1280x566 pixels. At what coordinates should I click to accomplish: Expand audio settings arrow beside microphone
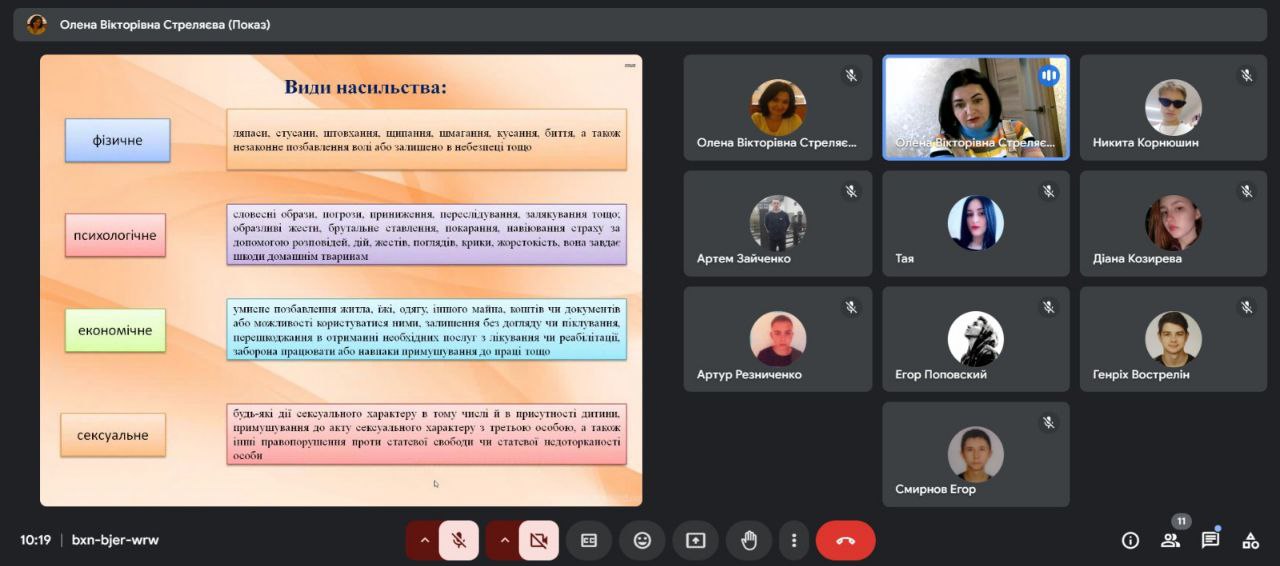click(x=423, y=540)
